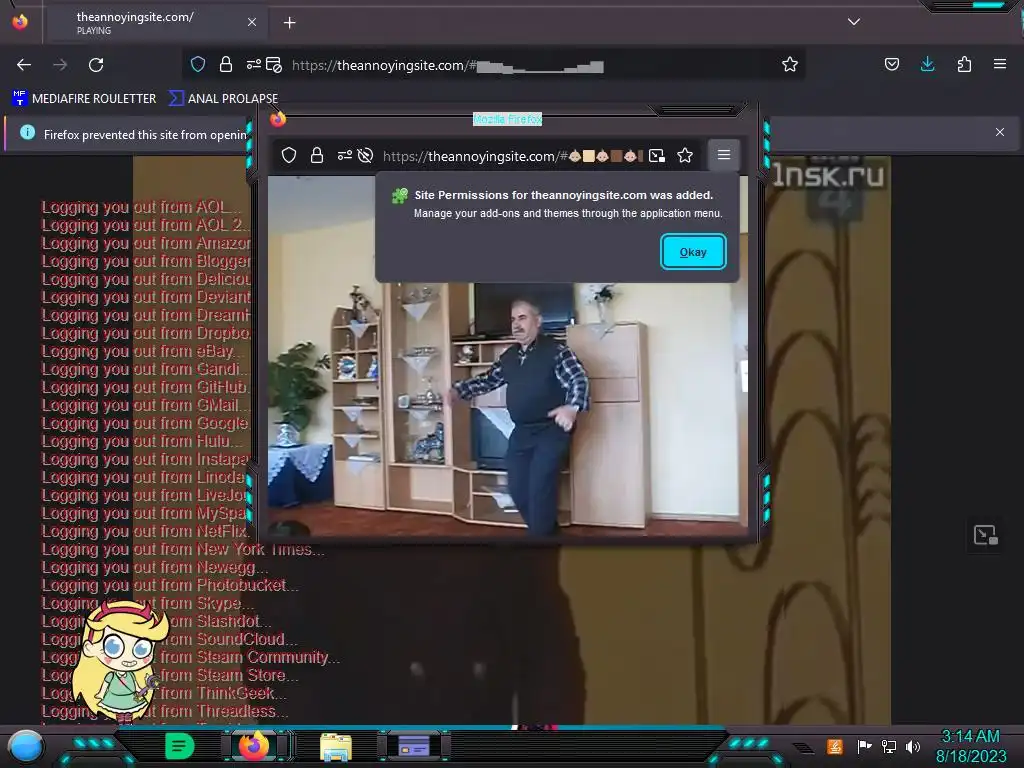Open the MEDIAFIRE ROULETTER bookmark

coord(84,99)
